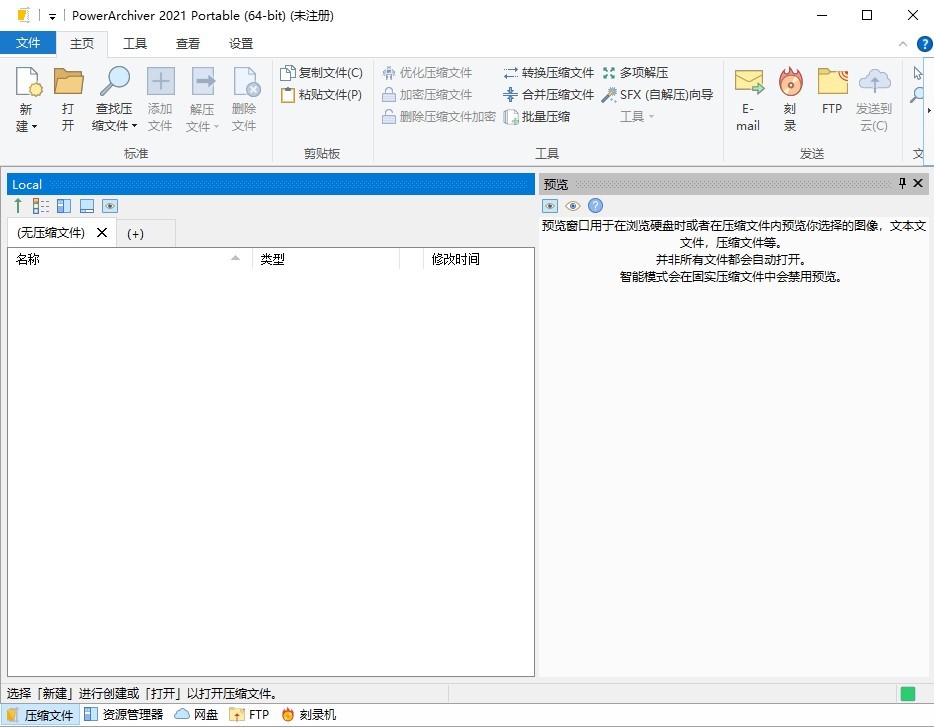This screenshot has height=727, width=934.
Task: Open the 文件 menu
Action: pos(29,43)
